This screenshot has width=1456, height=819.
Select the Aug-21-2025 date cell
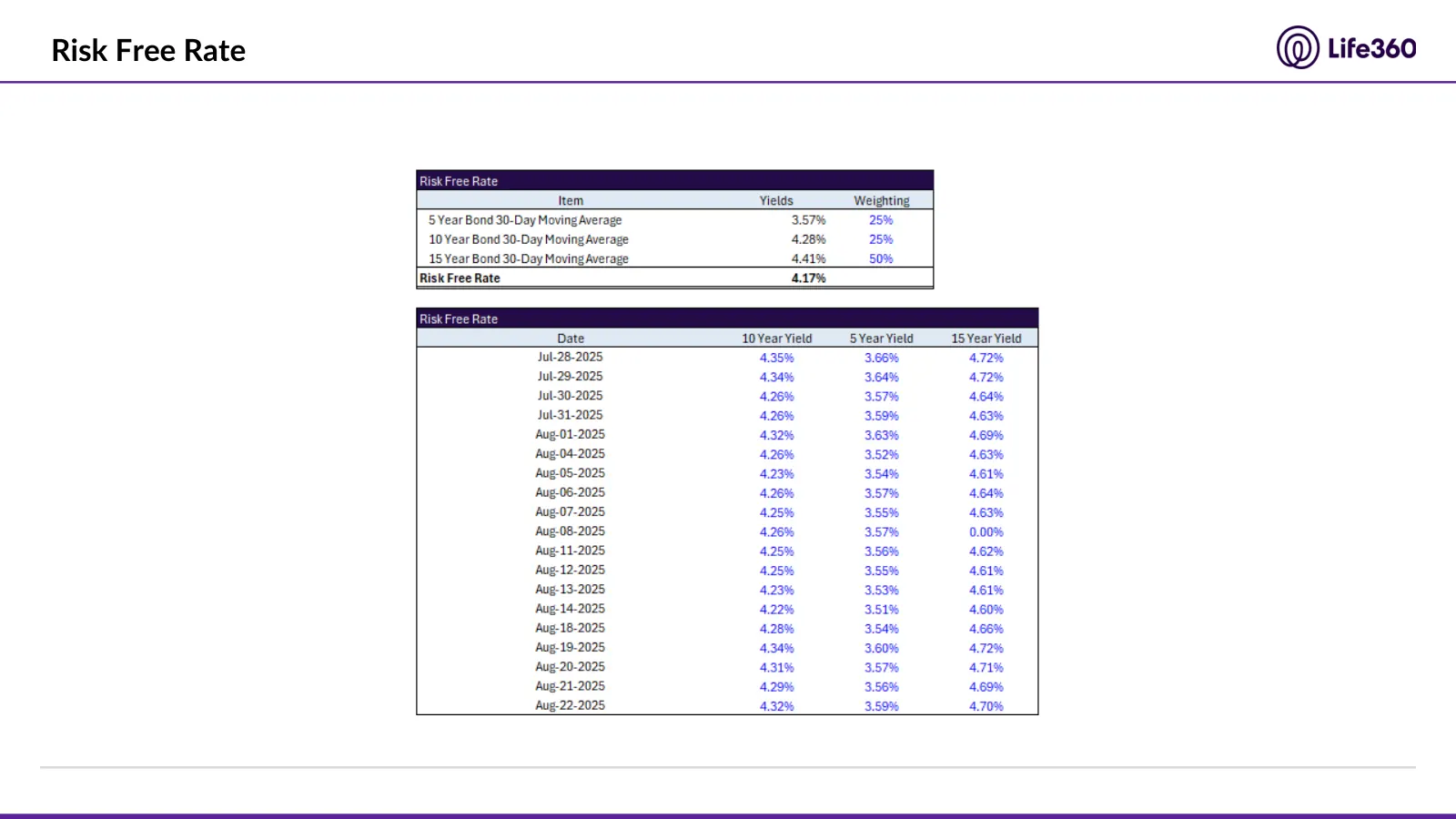tap(570, 686)
